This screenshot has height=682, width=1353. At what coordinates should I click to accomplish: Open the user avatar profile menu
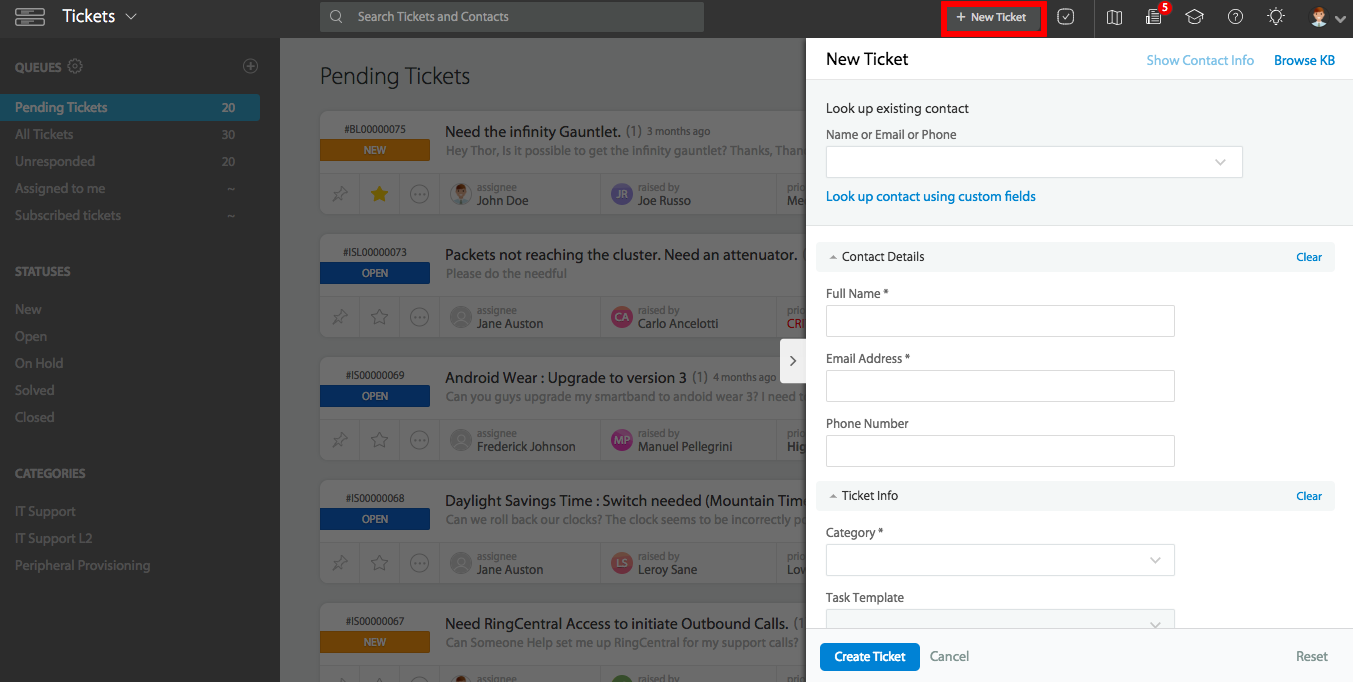(1328, 17)
